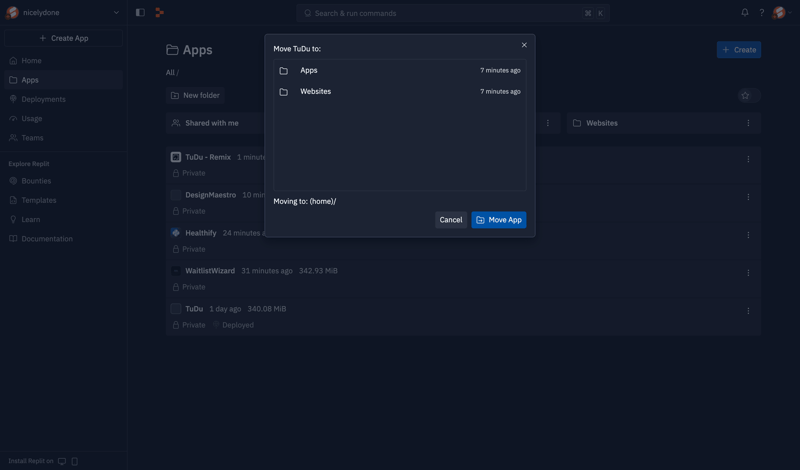The width and height of the screenshot is (800, 470).
Task: Open Websites folder options menu
Action: 748,123
